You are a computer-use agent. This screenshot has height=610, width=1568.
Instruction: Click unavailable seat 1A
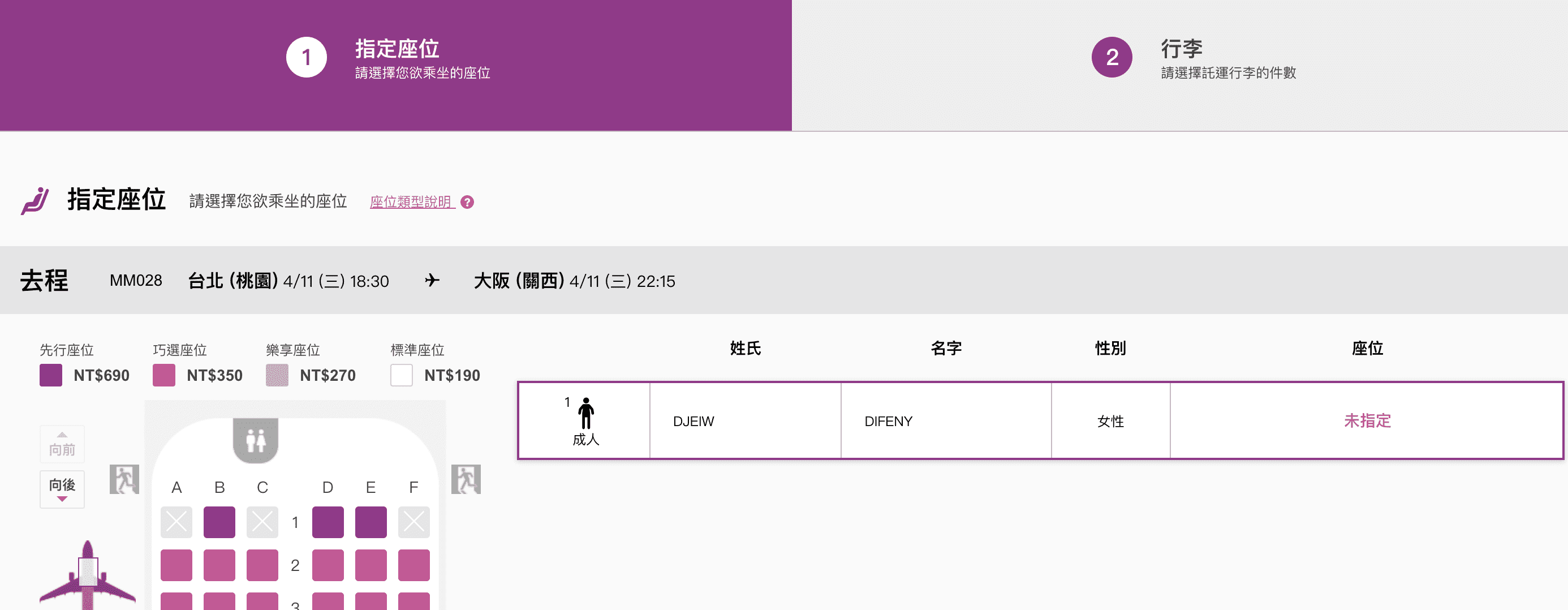click(176, 522)
